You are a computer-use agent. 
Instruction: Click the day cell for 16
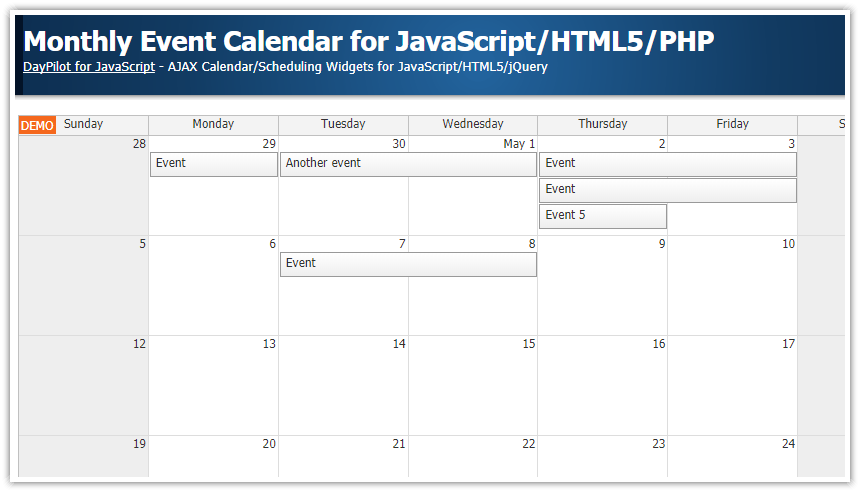[603, 390]
